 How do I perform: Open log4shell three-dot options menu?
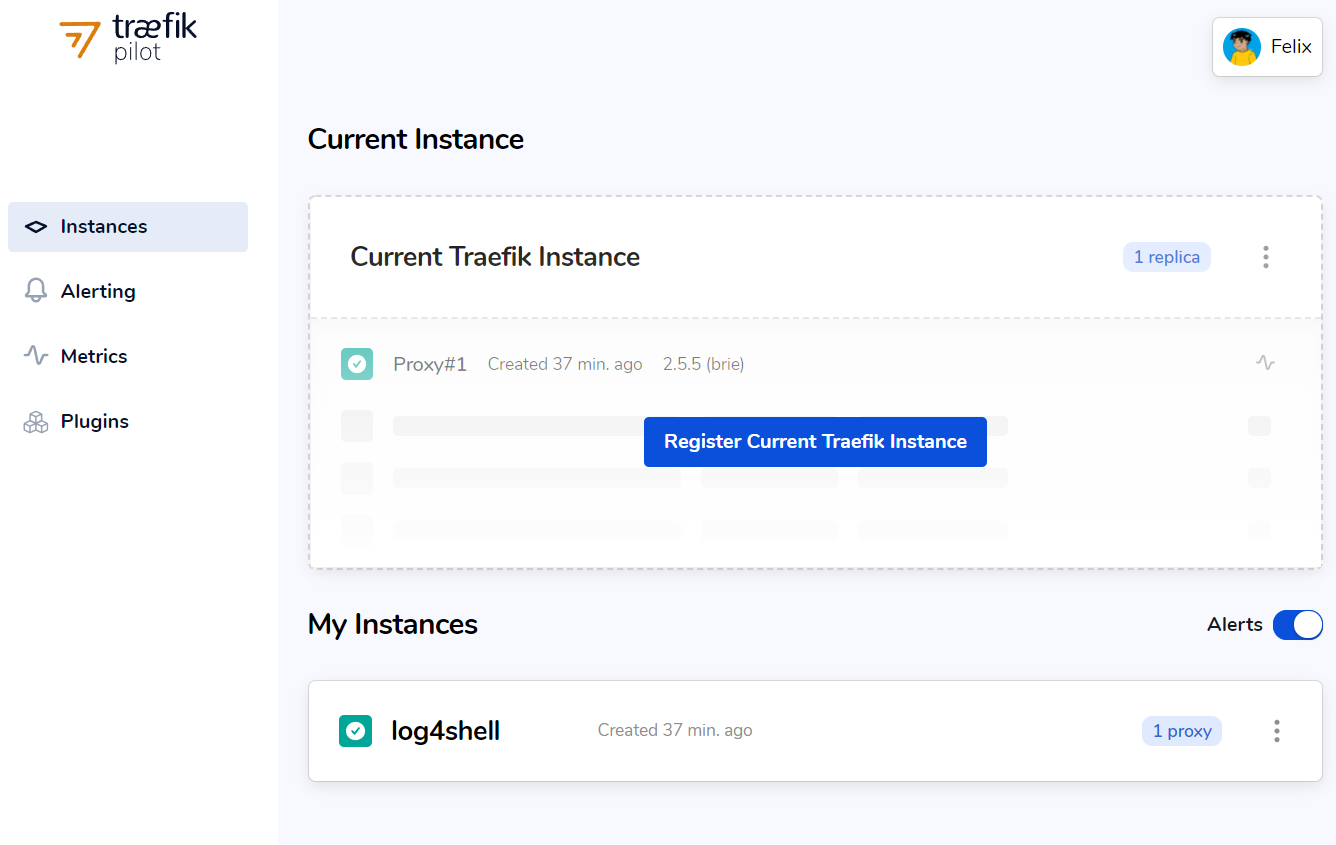(x=1277, y=731)
